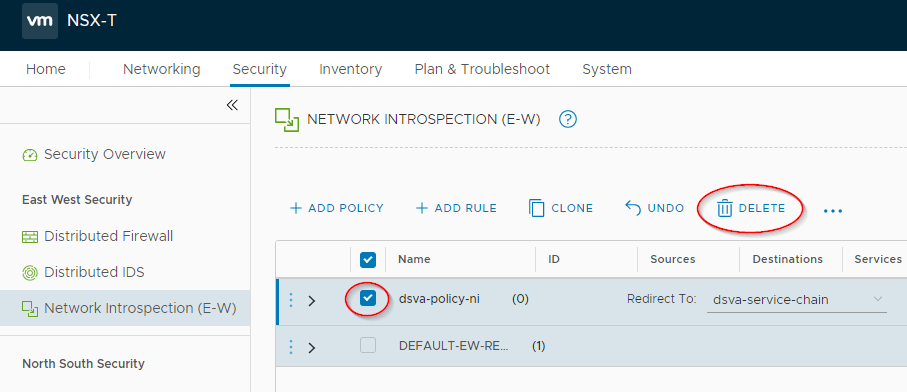Image resolution: width=907 pixels, height=392 pixels.
Task: Click the (0) rule count of dsva-policy-ni
Action: [520, 299]
